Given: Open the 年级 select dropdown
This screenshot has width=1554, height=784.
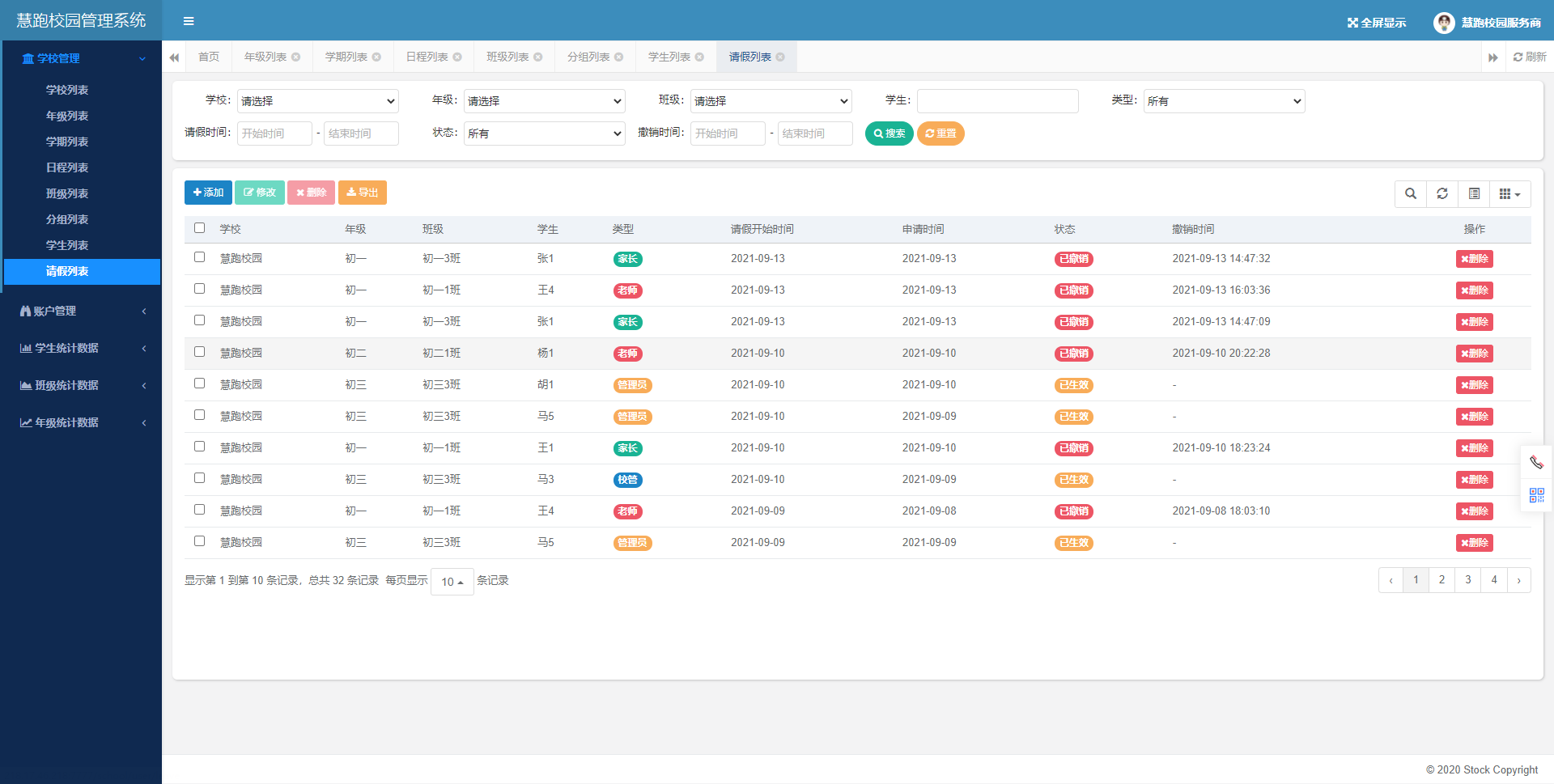Looking at the screenshot, I should pyautogui.click(x=544, y=101).
